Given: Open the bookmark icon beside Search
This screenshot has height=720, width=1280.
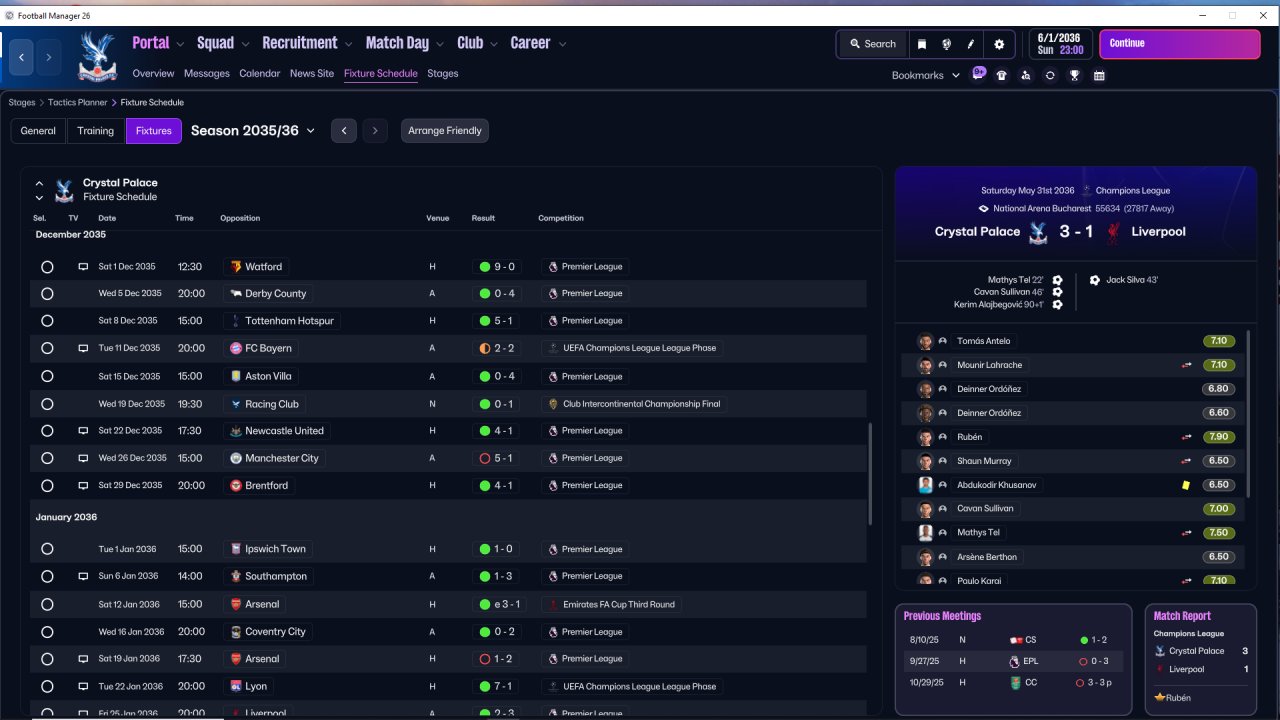Looking at the screenshot, I should coord(921,44).
